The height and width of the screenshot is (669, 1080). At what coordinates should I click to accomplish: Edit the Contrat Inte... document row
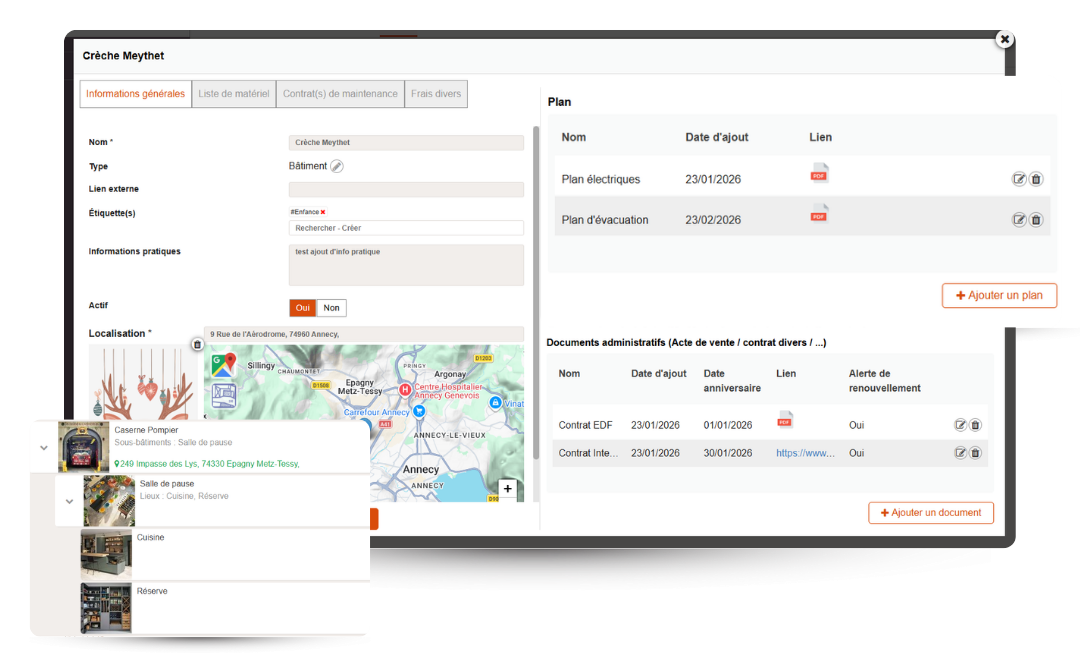960,453
